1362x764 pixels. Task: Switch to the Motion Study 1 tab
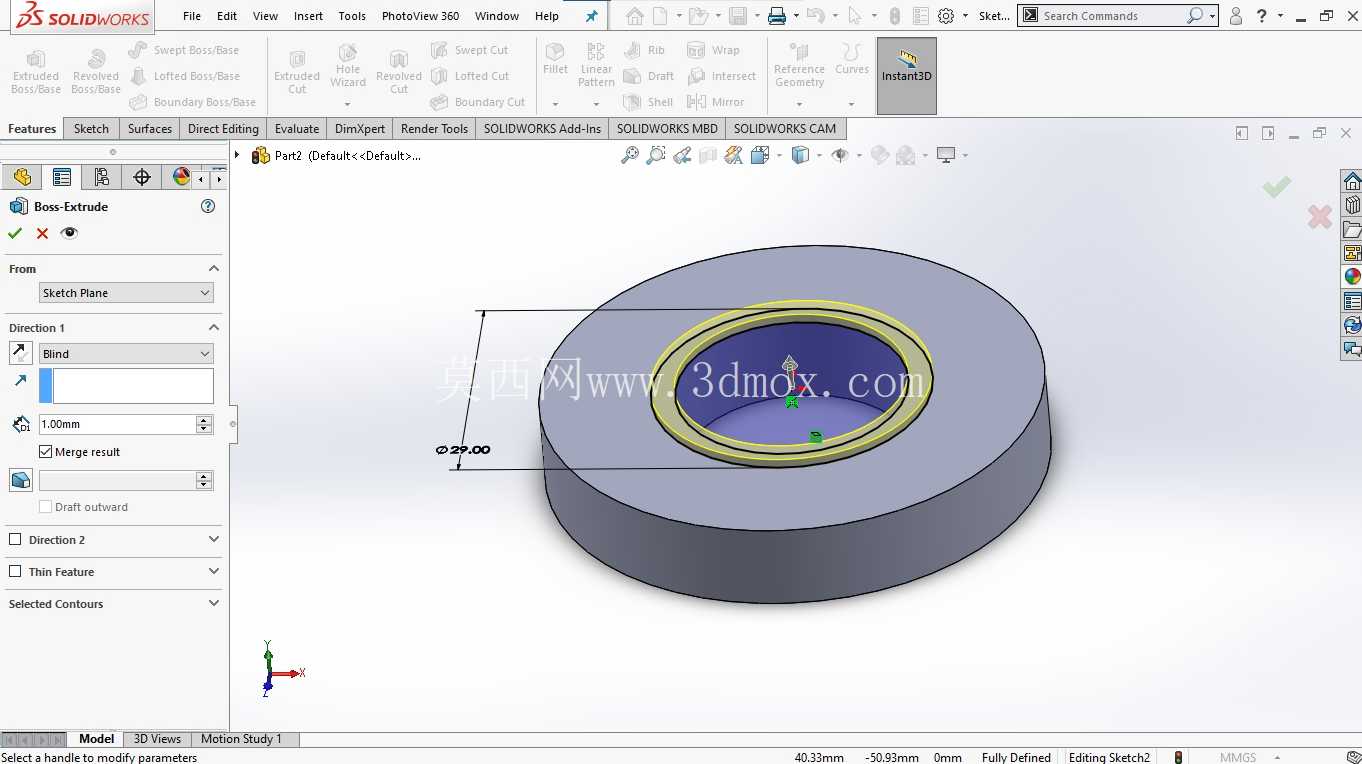241,739
